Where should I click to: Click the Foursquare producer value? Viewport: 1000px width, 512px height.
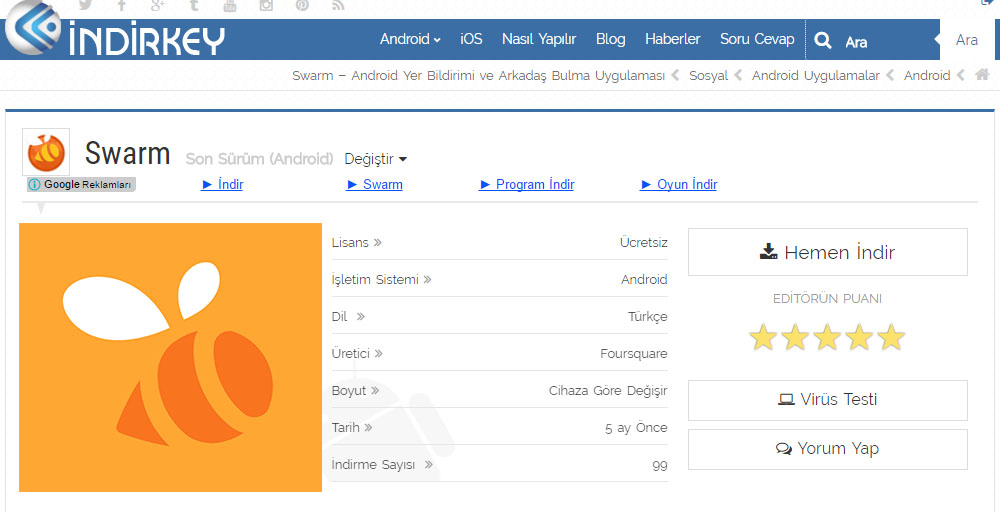pos(634,353)
